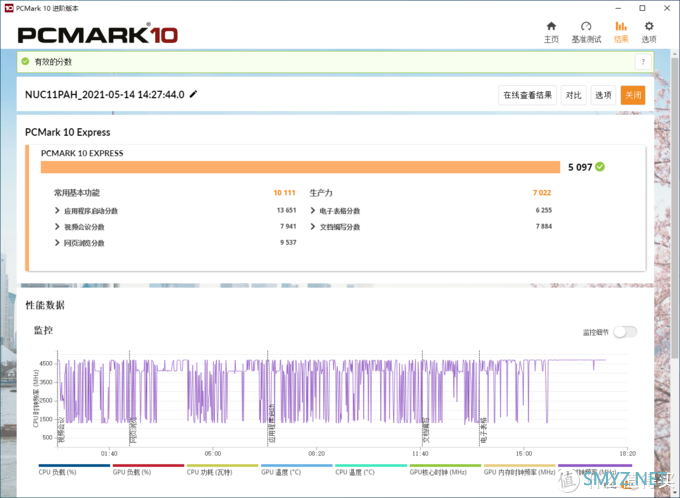The height and width of the screenshot is (498, 680).
Task: Edit result name with pencil icon
Action: coord(193,94)
